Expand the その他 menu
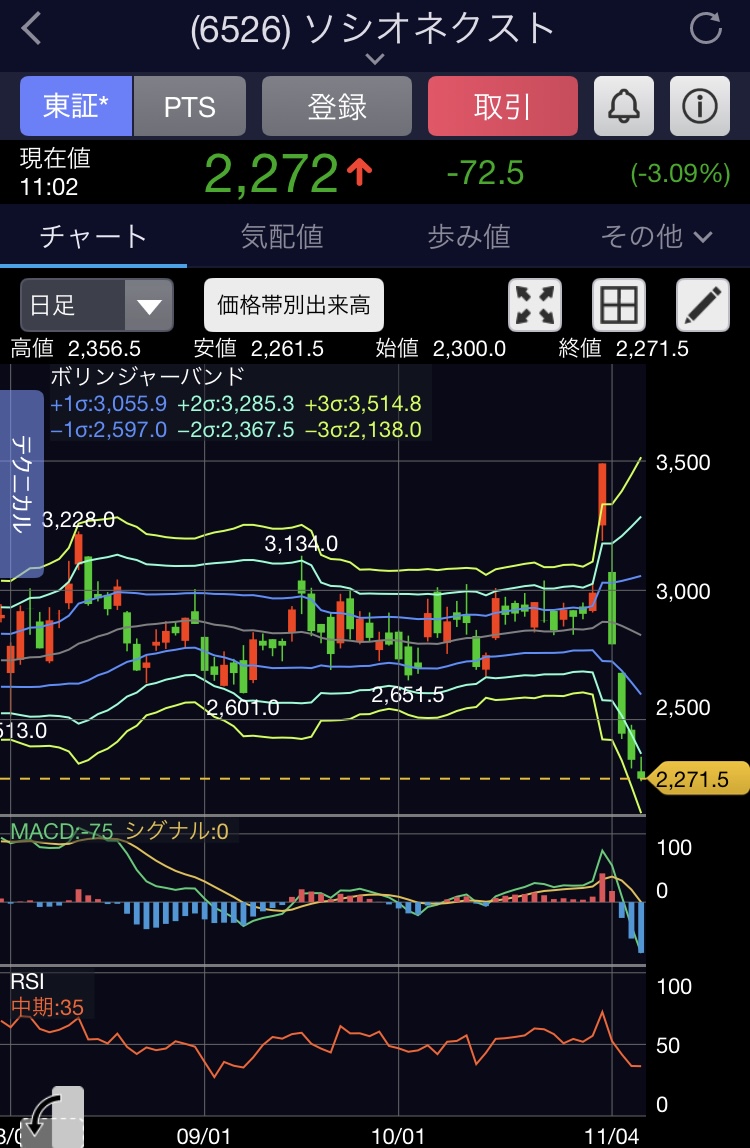 click(656, 237)
